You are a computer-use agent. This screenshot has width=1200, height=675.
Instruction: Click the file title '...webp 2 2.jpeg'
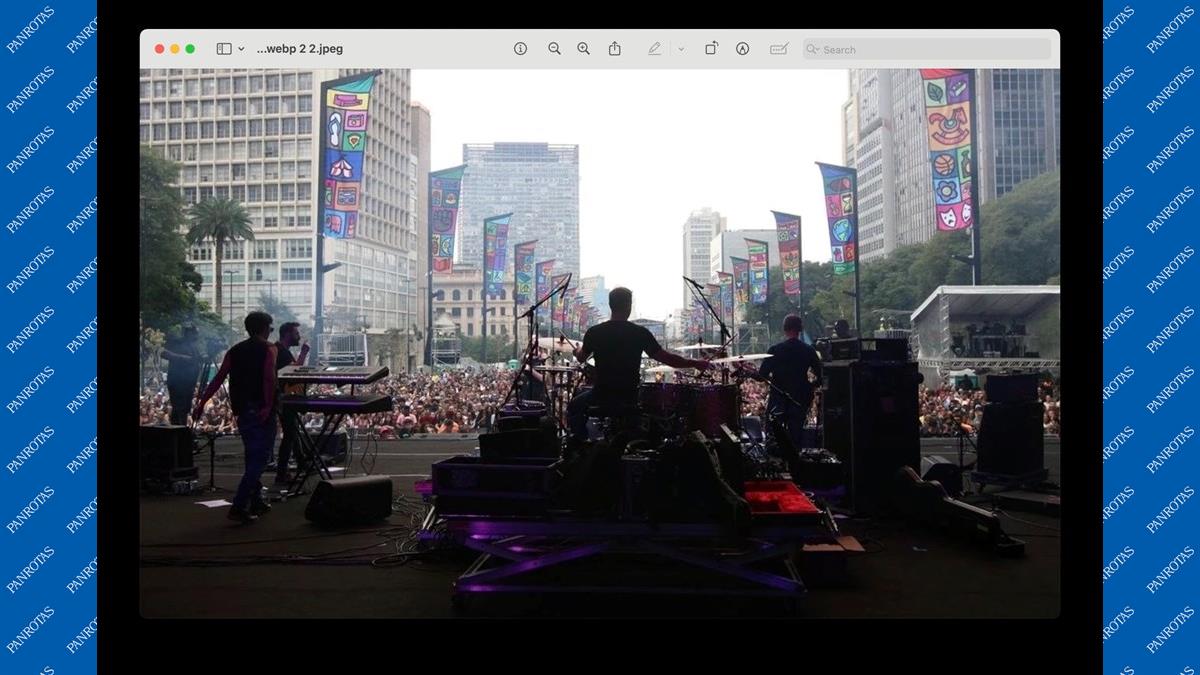point(299,49)
